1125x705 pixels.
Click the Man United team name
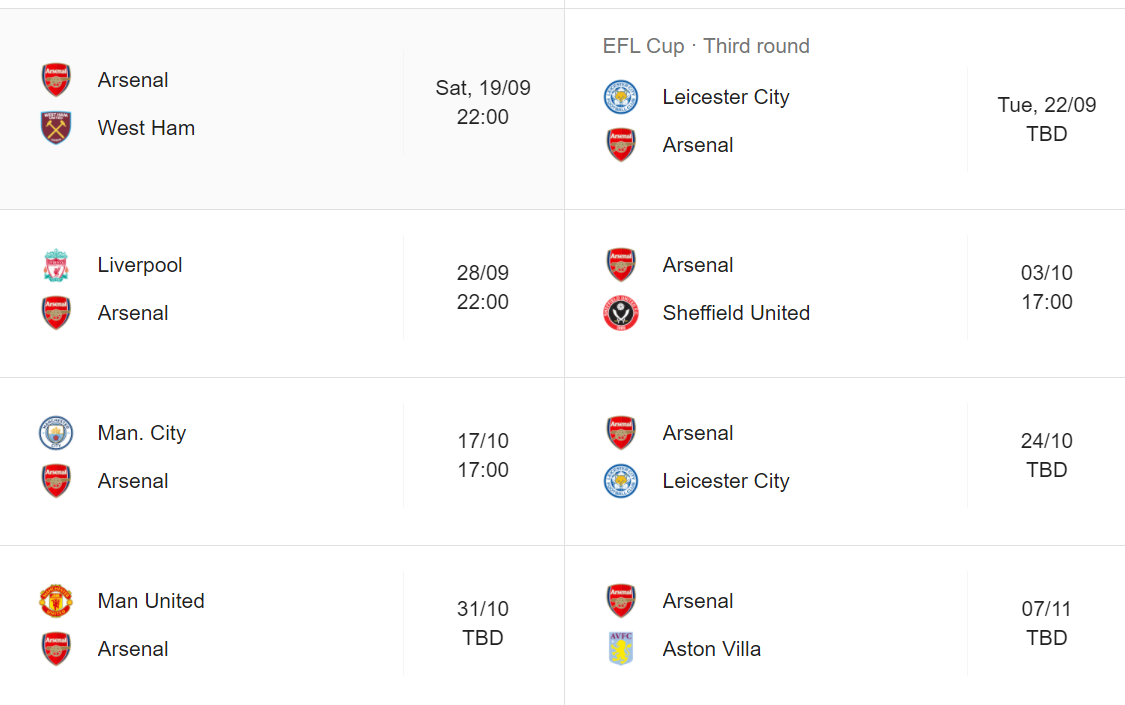[x=151, y=601]
